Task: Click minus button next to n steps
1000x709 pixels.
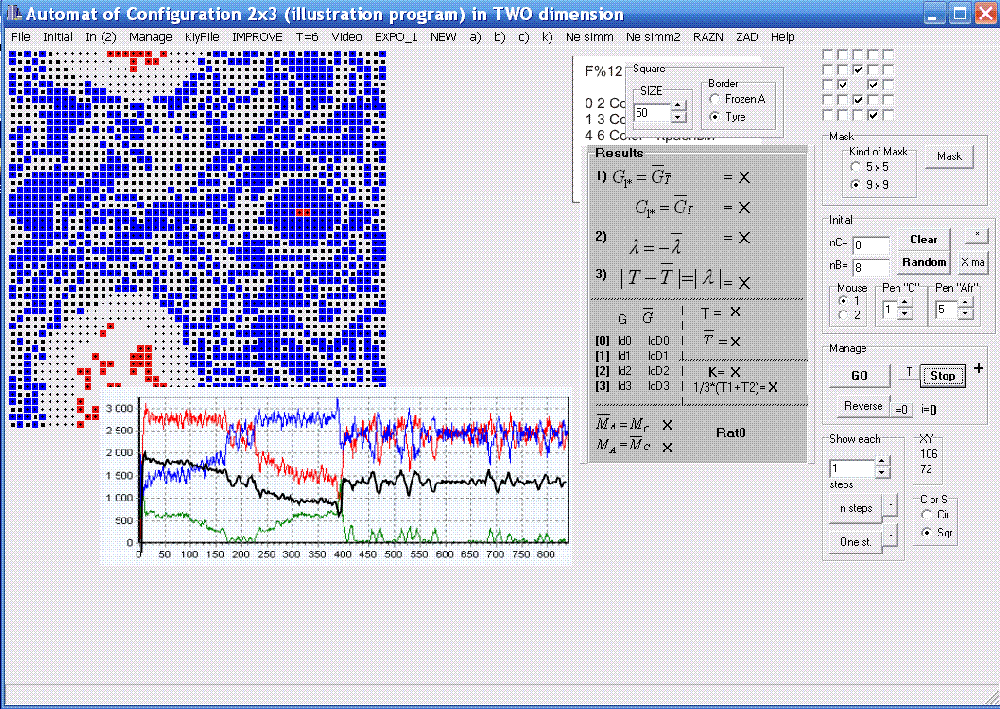Action: click(891, 505)
